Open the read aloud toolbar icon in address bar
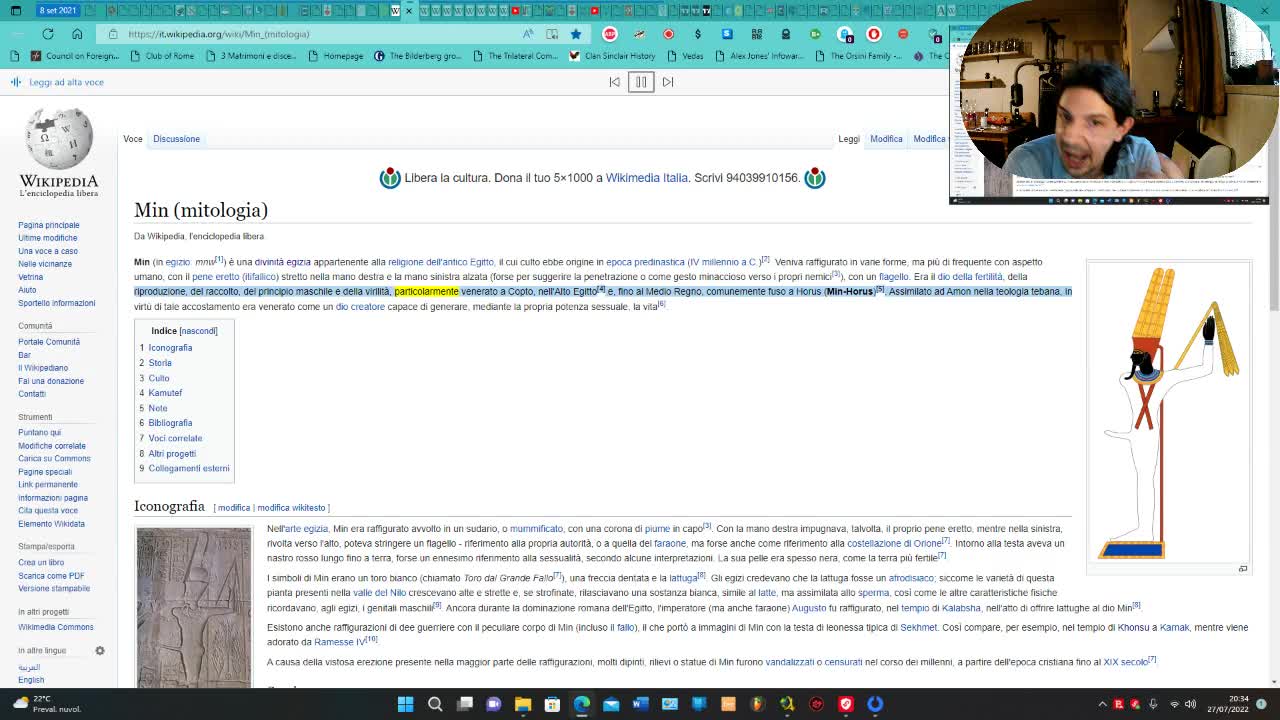Screen dimensions: 1280x720 (527, 34)
